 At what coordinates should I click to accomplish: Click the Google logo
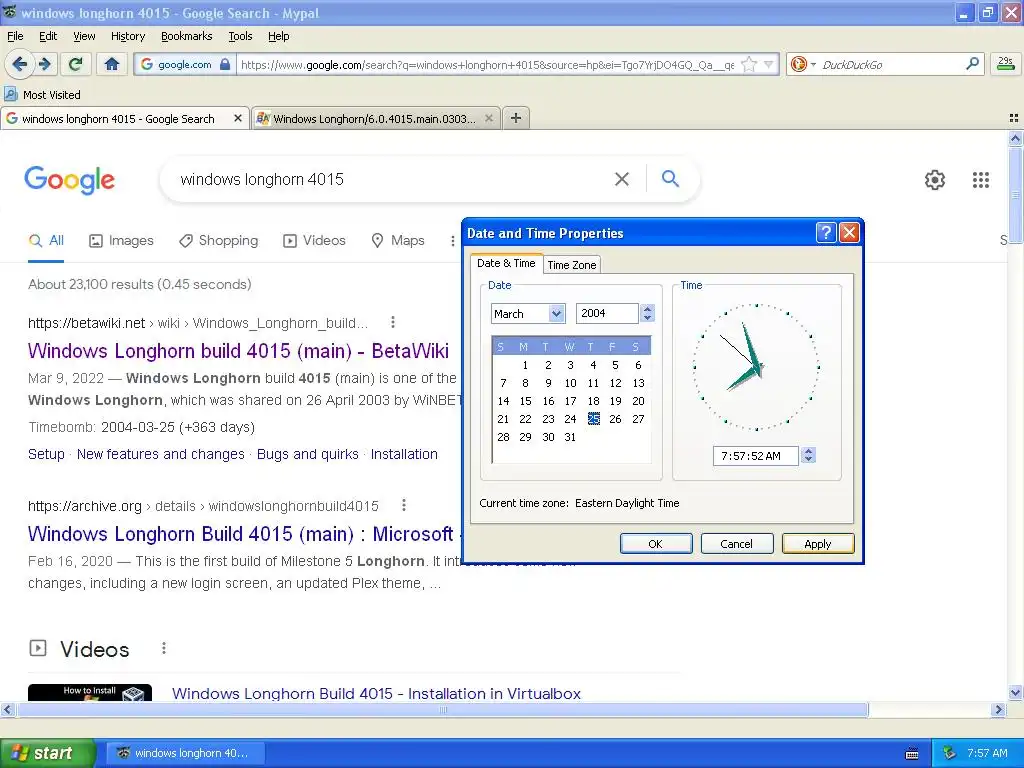70,180
